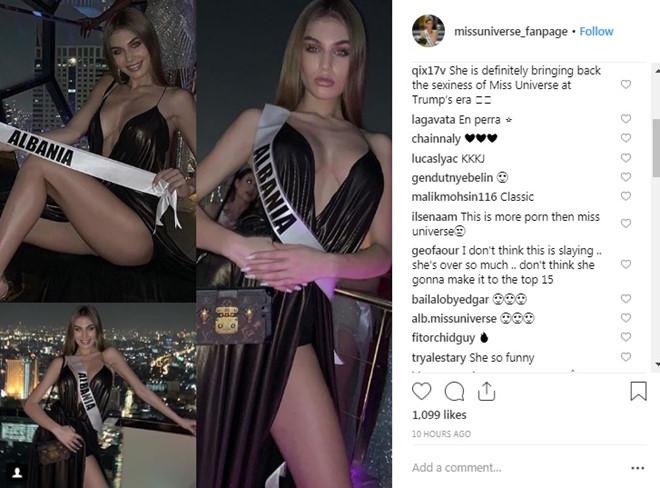Open the three-dots more options menu
Screen dimensions: 660x488
point(637,468)
